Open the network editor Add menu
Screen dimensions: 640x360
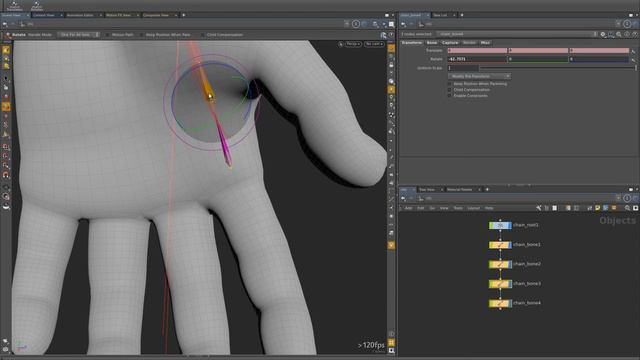(x=408, y=208)
